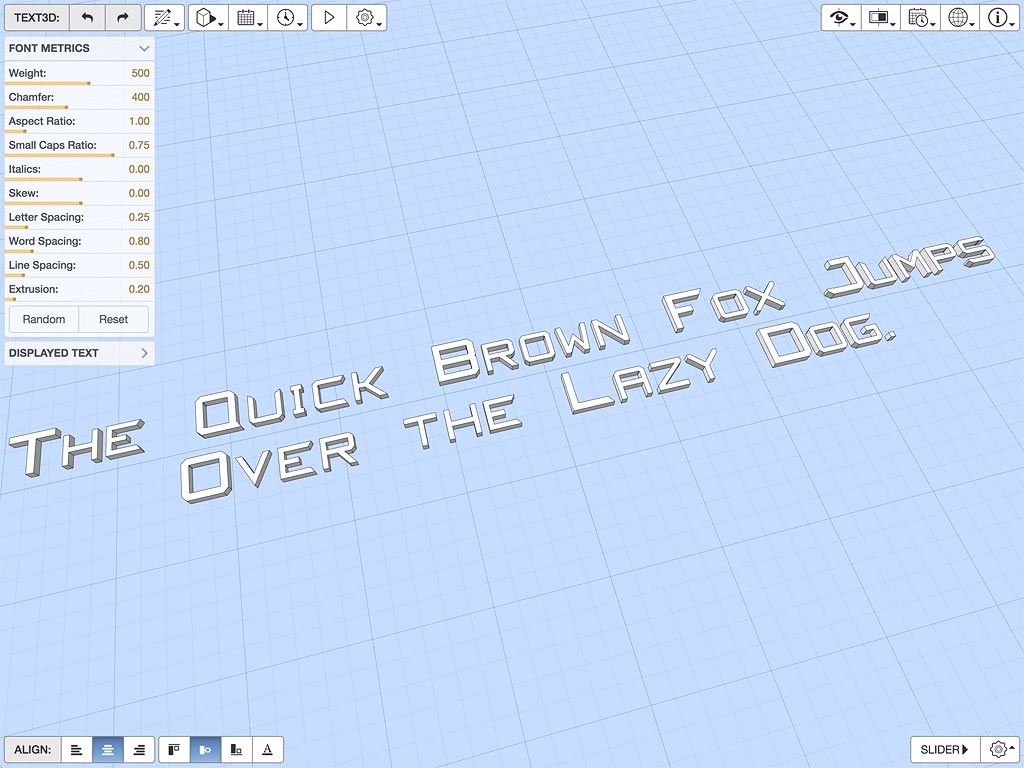Click the Letter Spacing value 0.25
The width and height of the screenshot is (1024, 768).
(139, 217)
